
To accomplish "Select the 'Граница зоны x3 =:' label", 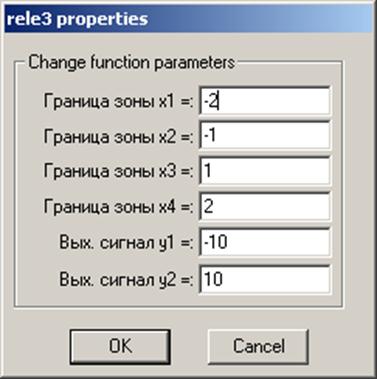I will pyautogui.click(x=118, y=172).
